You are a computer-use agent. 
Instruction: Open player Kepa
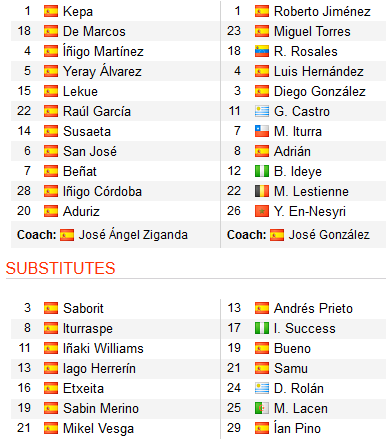point(78,11)
